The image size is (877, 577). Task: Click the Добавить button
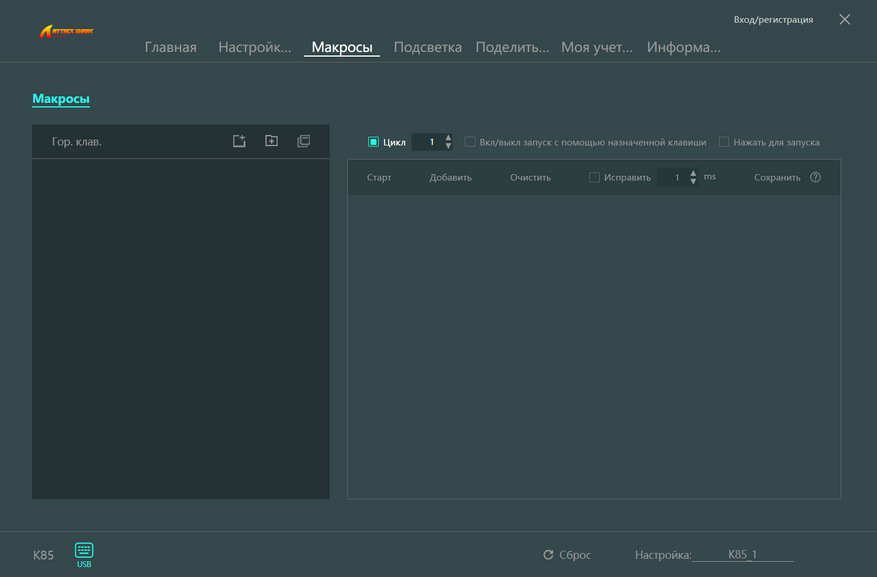(450, 177)
